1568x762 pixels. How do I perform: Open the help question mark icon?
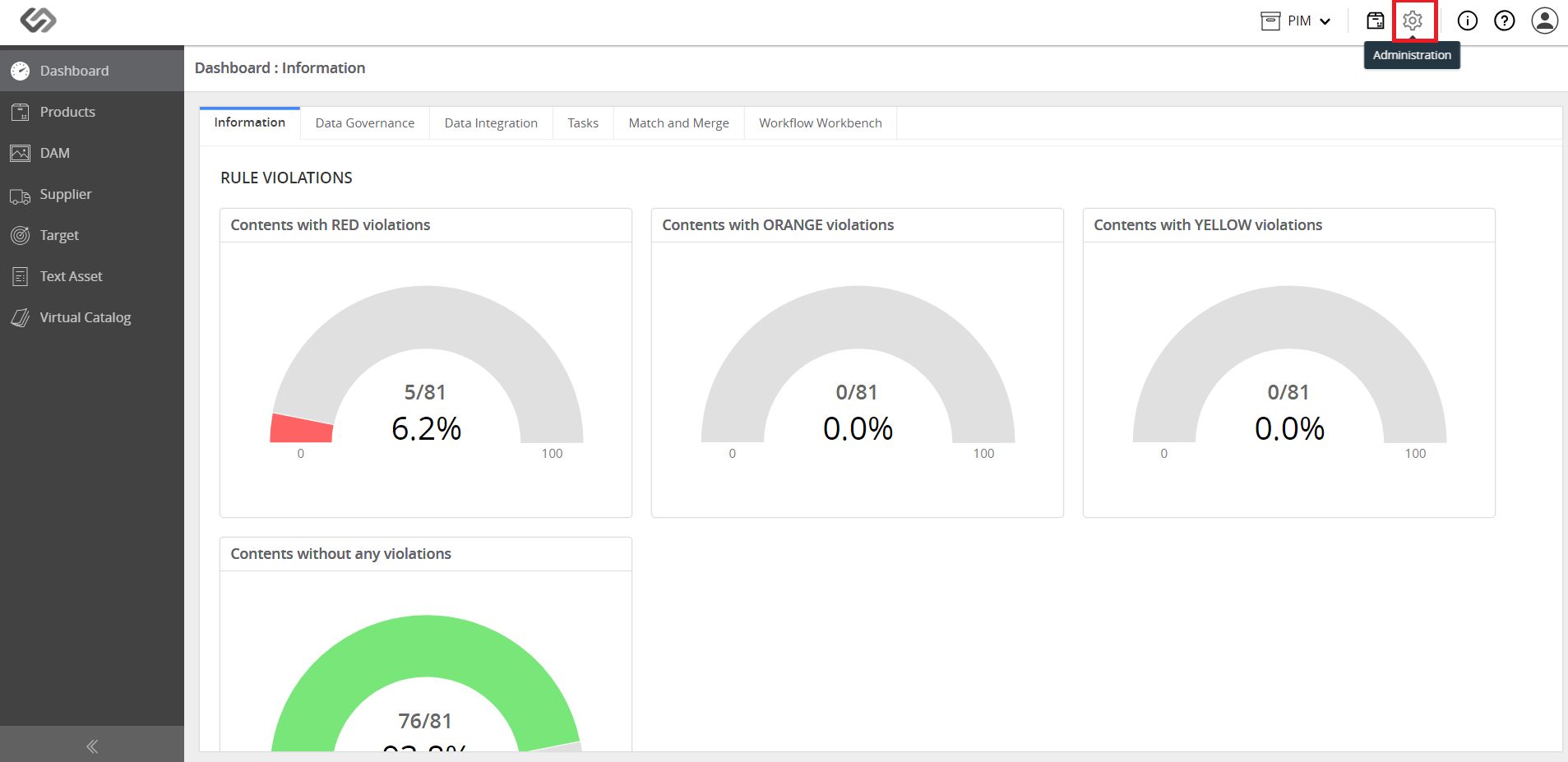tap(1505, 21)
